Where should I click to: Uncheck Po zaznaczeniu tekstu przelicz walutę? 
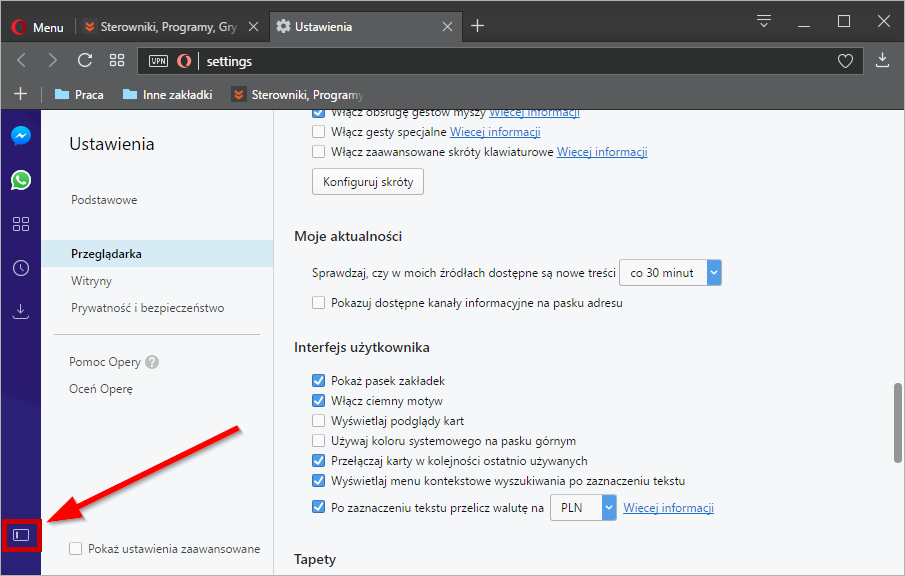[x=319, y=507]
